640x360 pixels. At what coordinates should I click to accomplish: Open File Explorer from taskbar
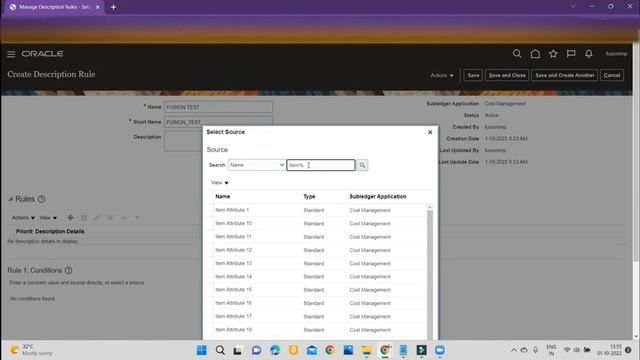click(367, 350)
